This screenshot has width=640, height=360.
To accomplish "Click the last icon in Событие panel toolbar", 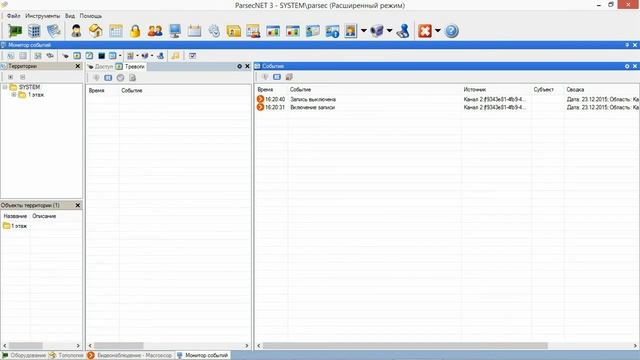I will pyautogui.click(x=289, y=77).
